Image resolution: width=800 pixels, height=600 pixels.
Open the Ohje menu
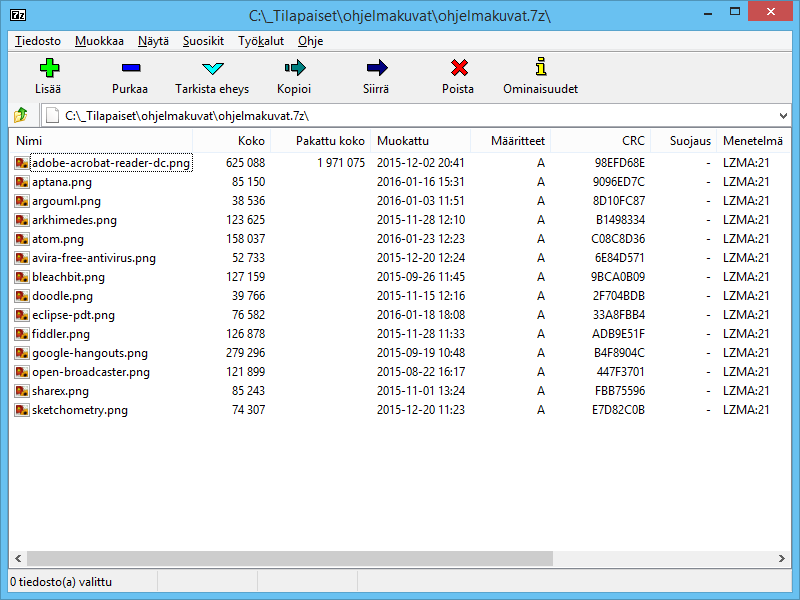[x=310, y=41]
